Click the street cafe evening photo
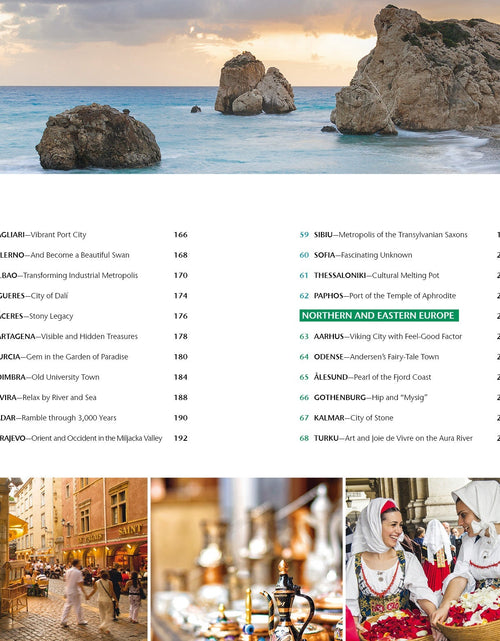This screenshot has height=641, width=500. pos(74,559)
